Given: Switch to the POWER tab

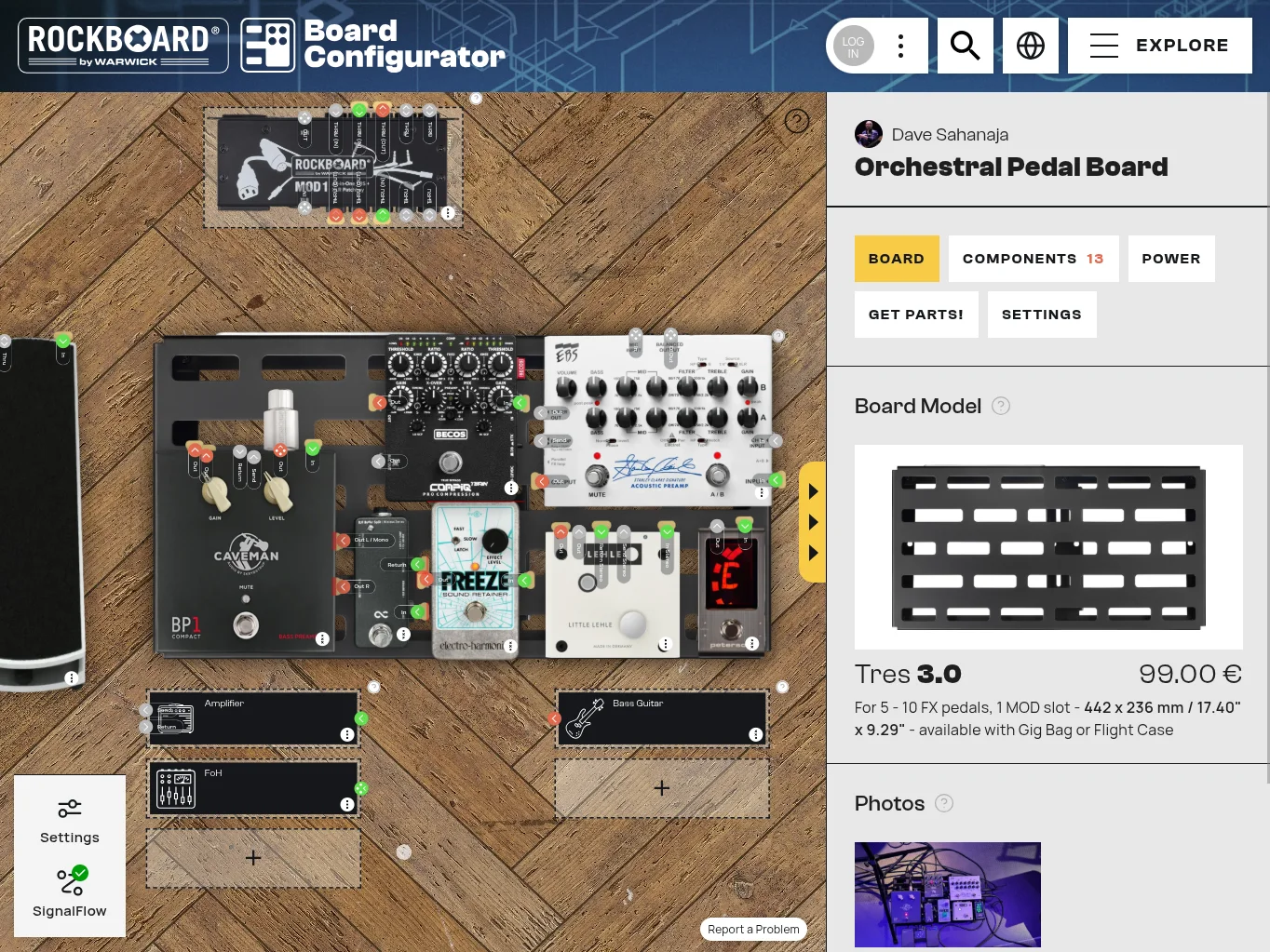Looking at the screenshot, I should pyautogui.click(x=1171, y=259).
